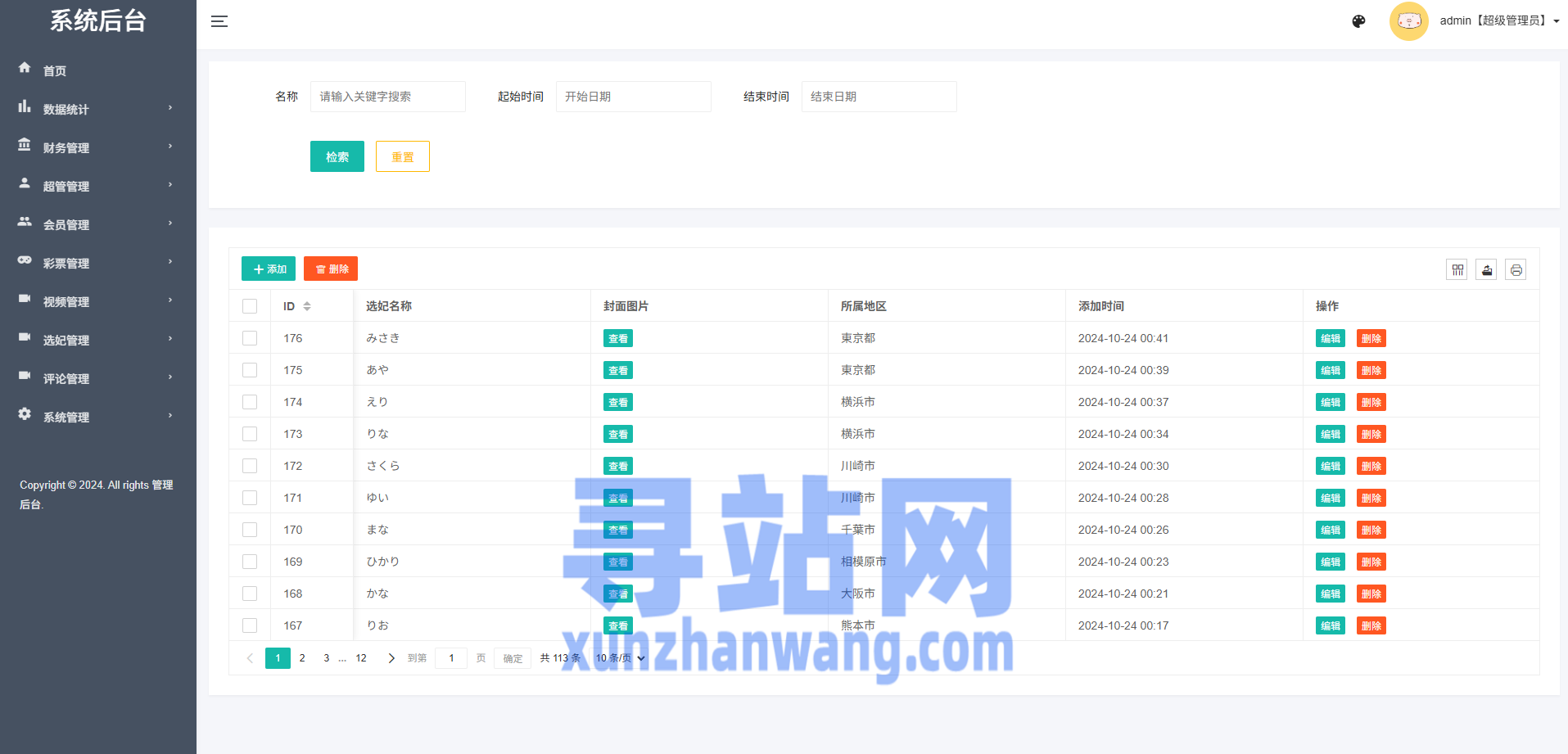Click the 名称 keyword search input field
Viewport: 1568px width, 754px height.
[387, 97]
